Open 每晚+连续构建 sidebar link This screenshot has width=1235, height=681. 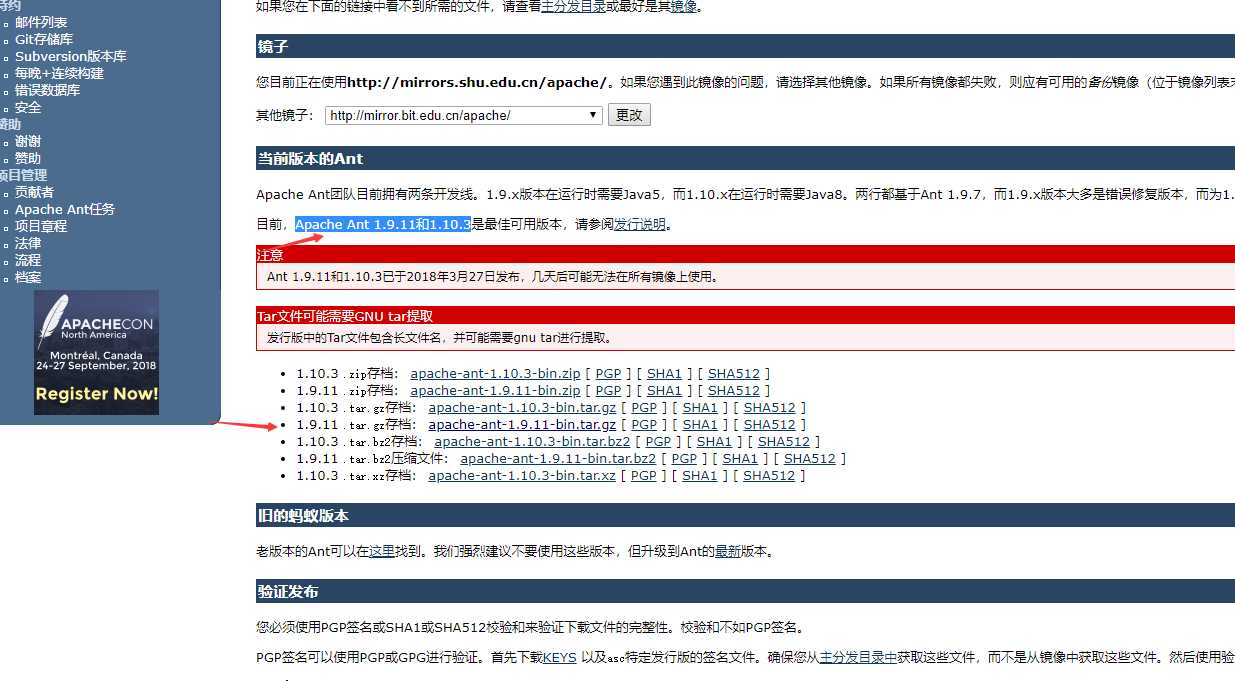tap(59, 73)
